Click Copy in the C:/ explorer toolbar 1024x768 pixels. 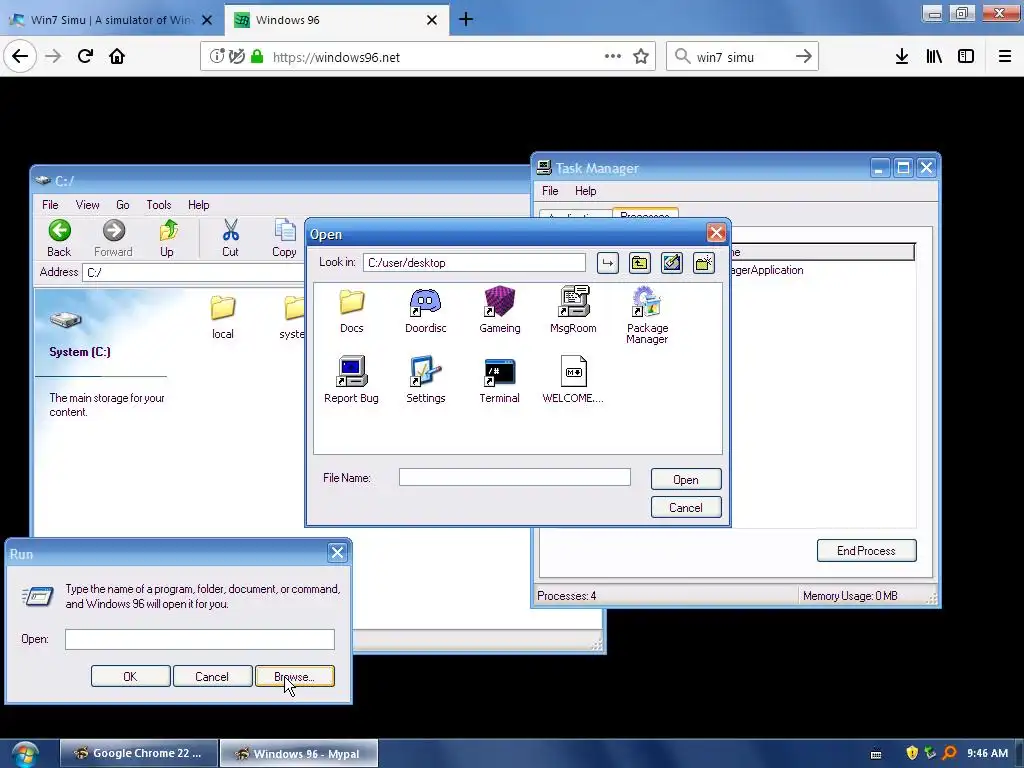point(284,238)
